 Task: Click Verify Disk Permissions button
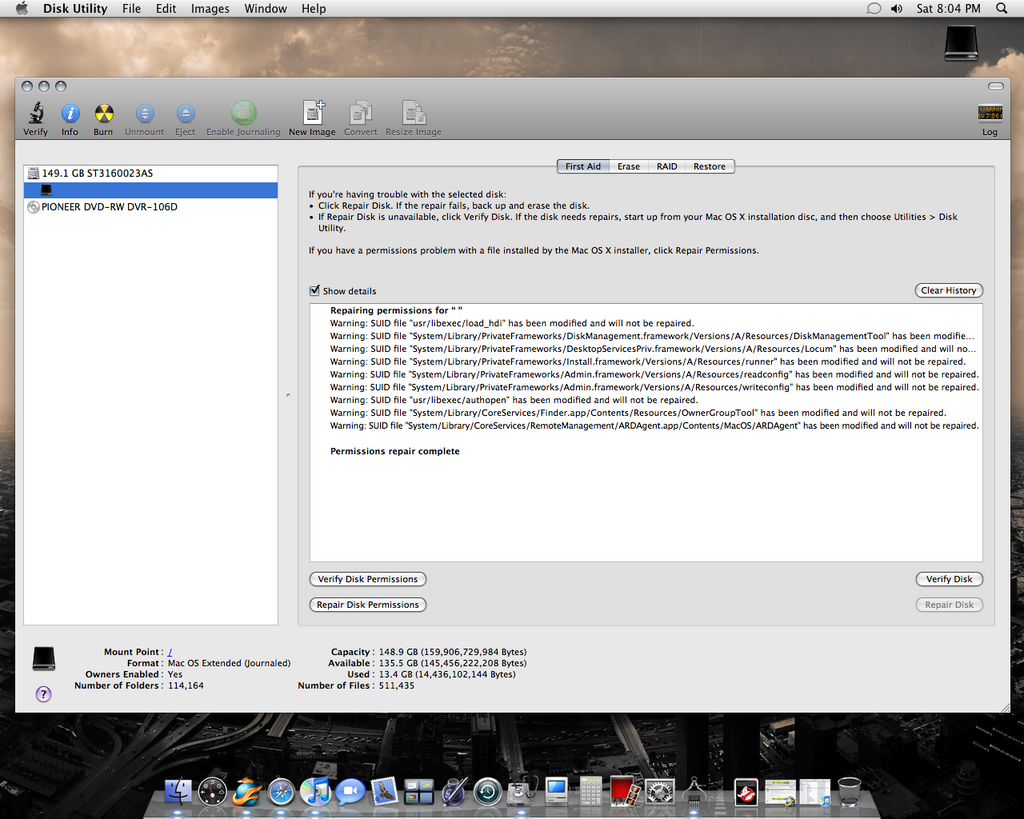[x=368, y=579]
